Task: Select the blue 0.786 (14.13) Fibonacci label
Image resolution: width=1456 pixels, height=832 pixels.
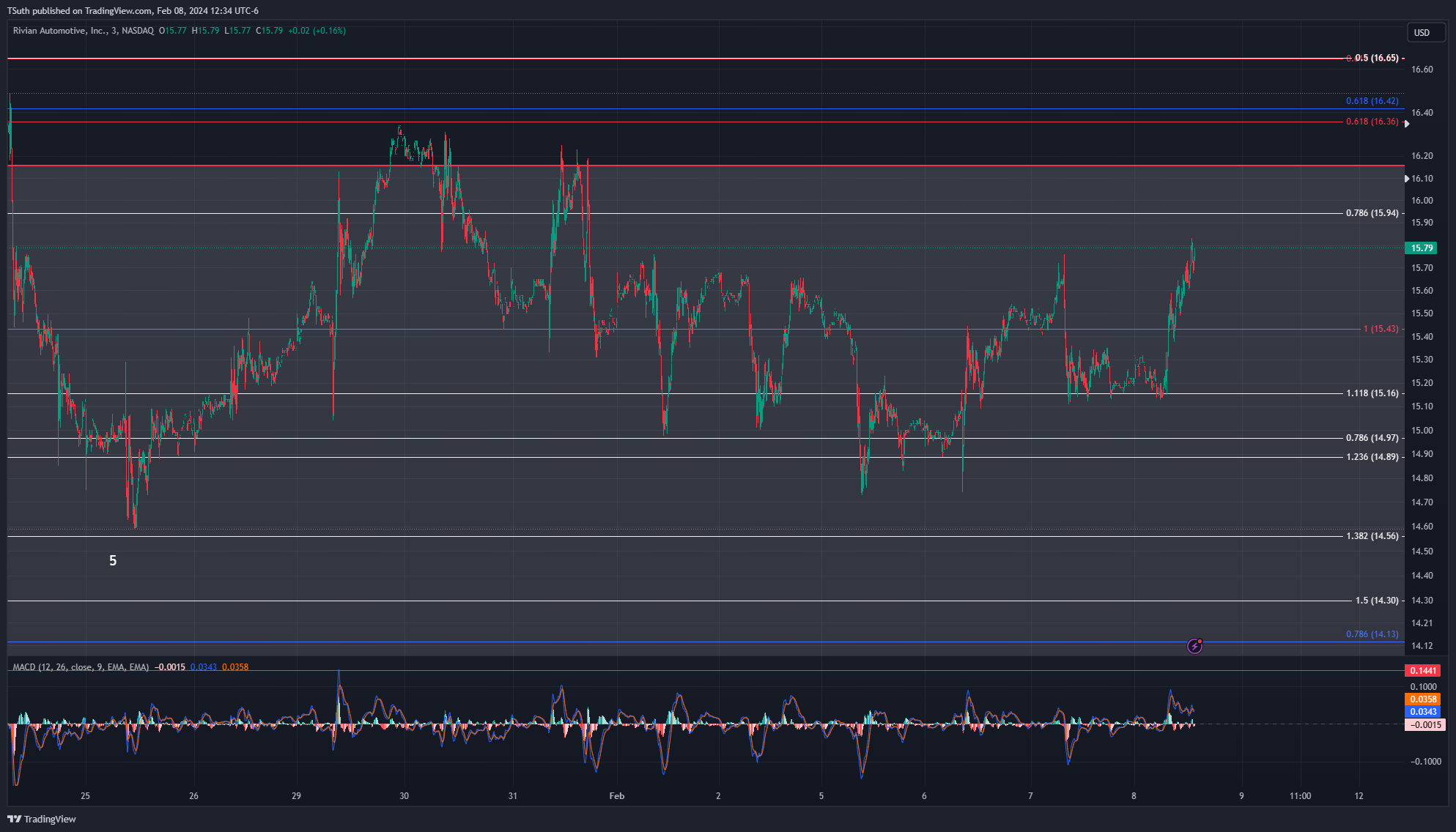Action: (1372, 634)
